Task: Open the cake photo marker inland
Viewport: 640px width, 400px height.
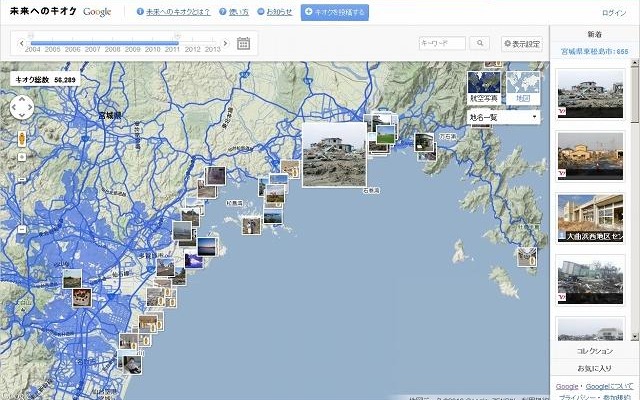Action: point(82,298)
